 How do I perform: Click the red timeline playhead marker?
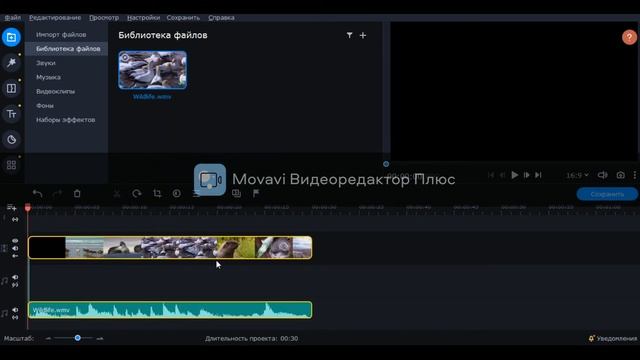[28, 208]
